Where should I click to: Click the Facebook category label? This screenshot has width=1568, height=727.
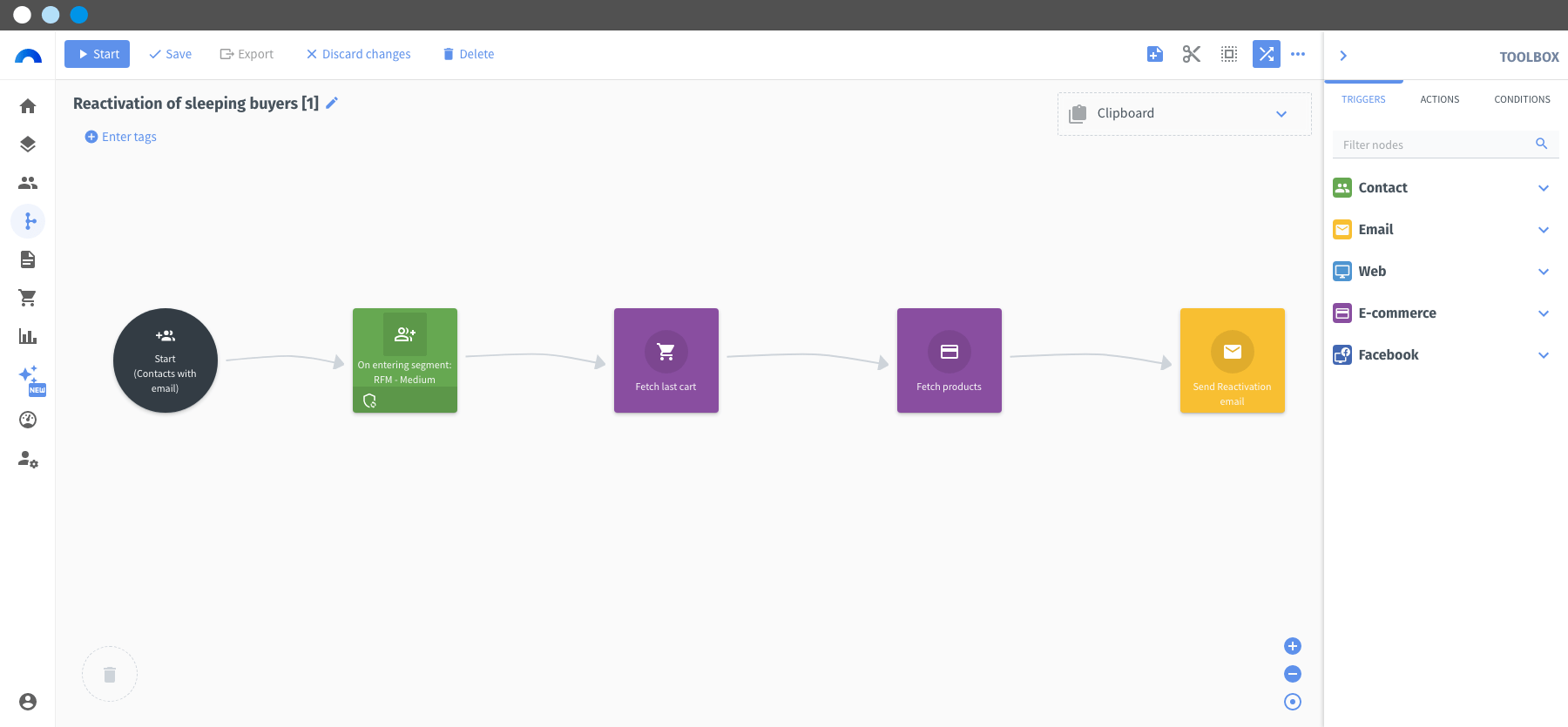tap(1389, 355)
